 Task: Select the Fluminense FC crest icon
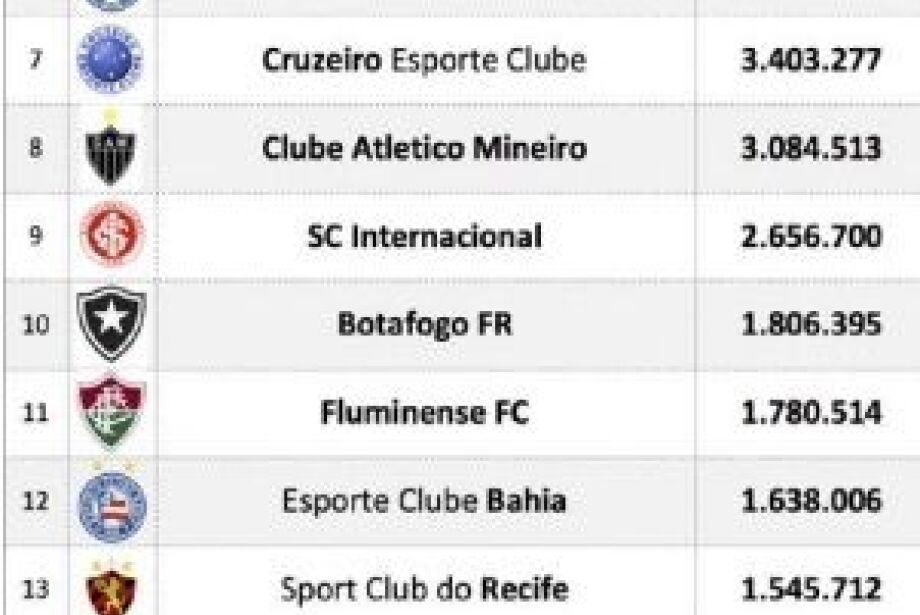pyautogui.click(x=111, y=412)
